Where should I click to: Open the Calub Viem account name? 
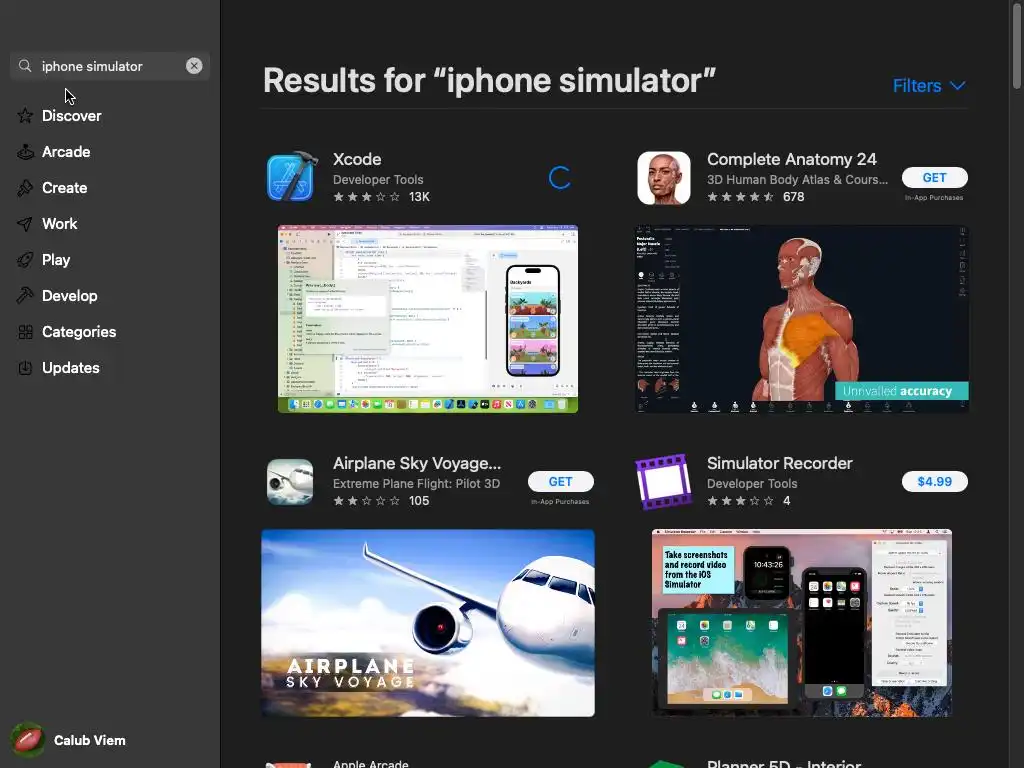pos(89,741)
